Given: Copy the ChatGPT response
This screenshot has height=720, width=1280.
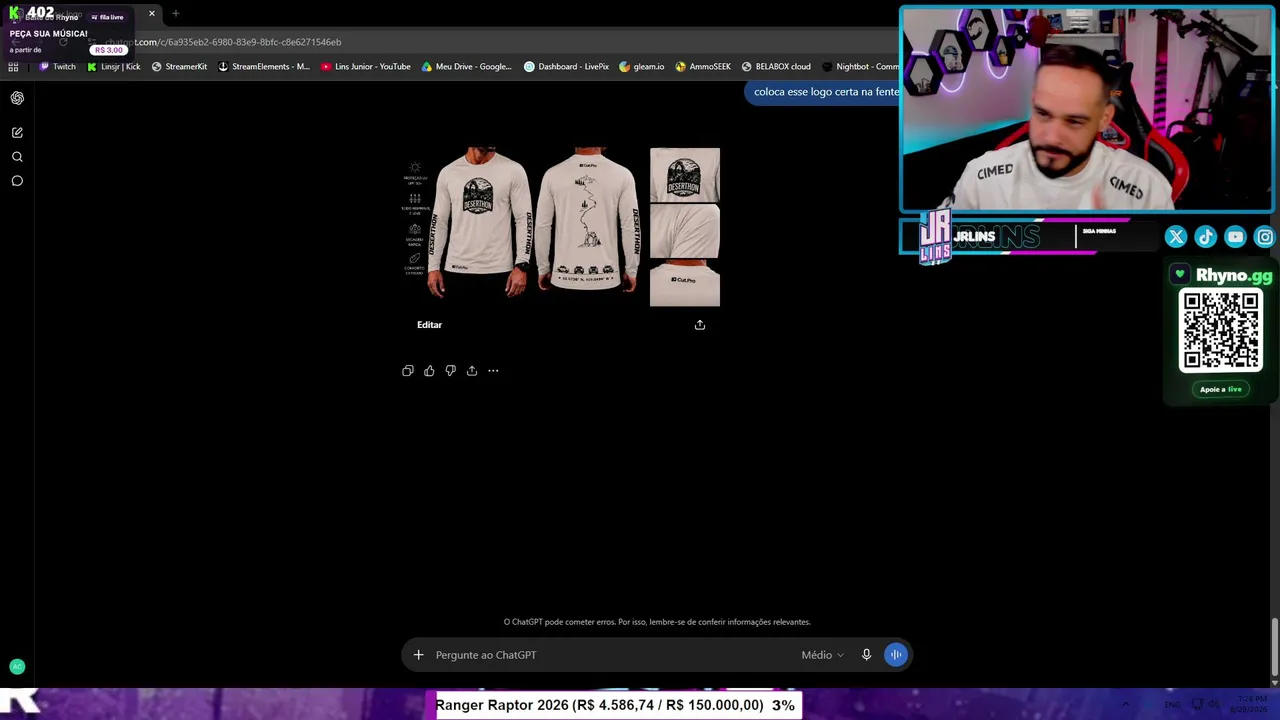Looking at the screenshot, I should click(408, 371).
